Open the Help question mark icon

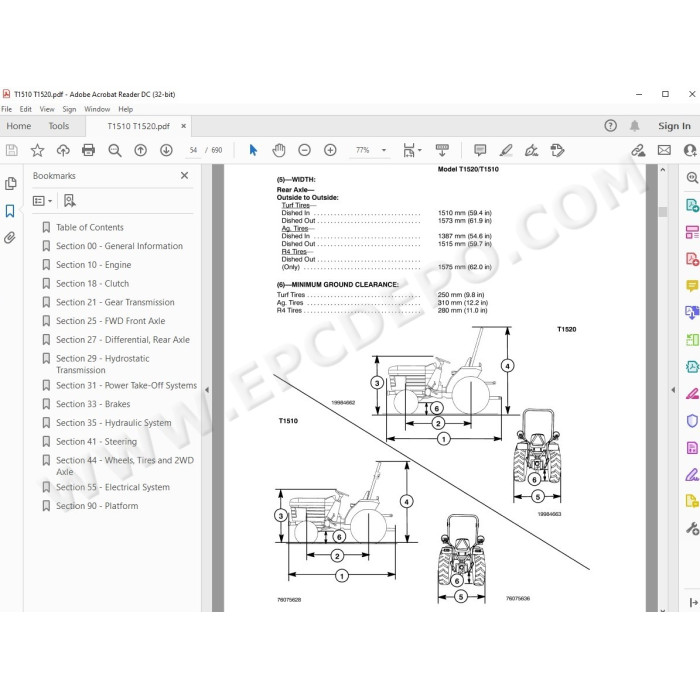tap(610, 126)
